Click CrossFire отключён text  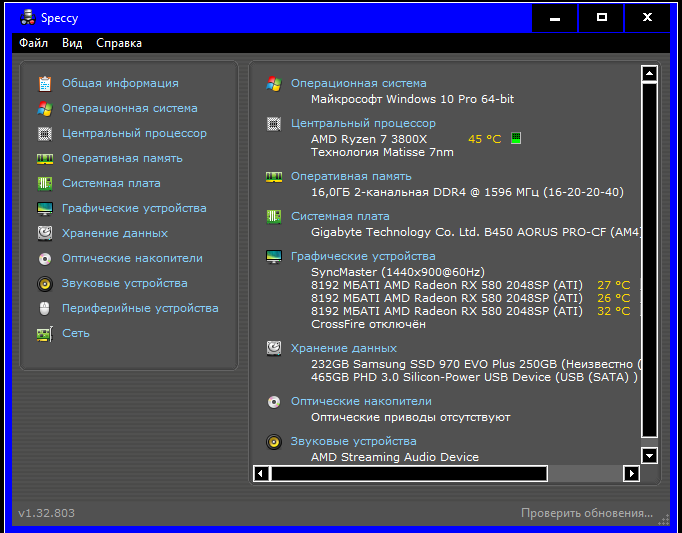[368, 324]
